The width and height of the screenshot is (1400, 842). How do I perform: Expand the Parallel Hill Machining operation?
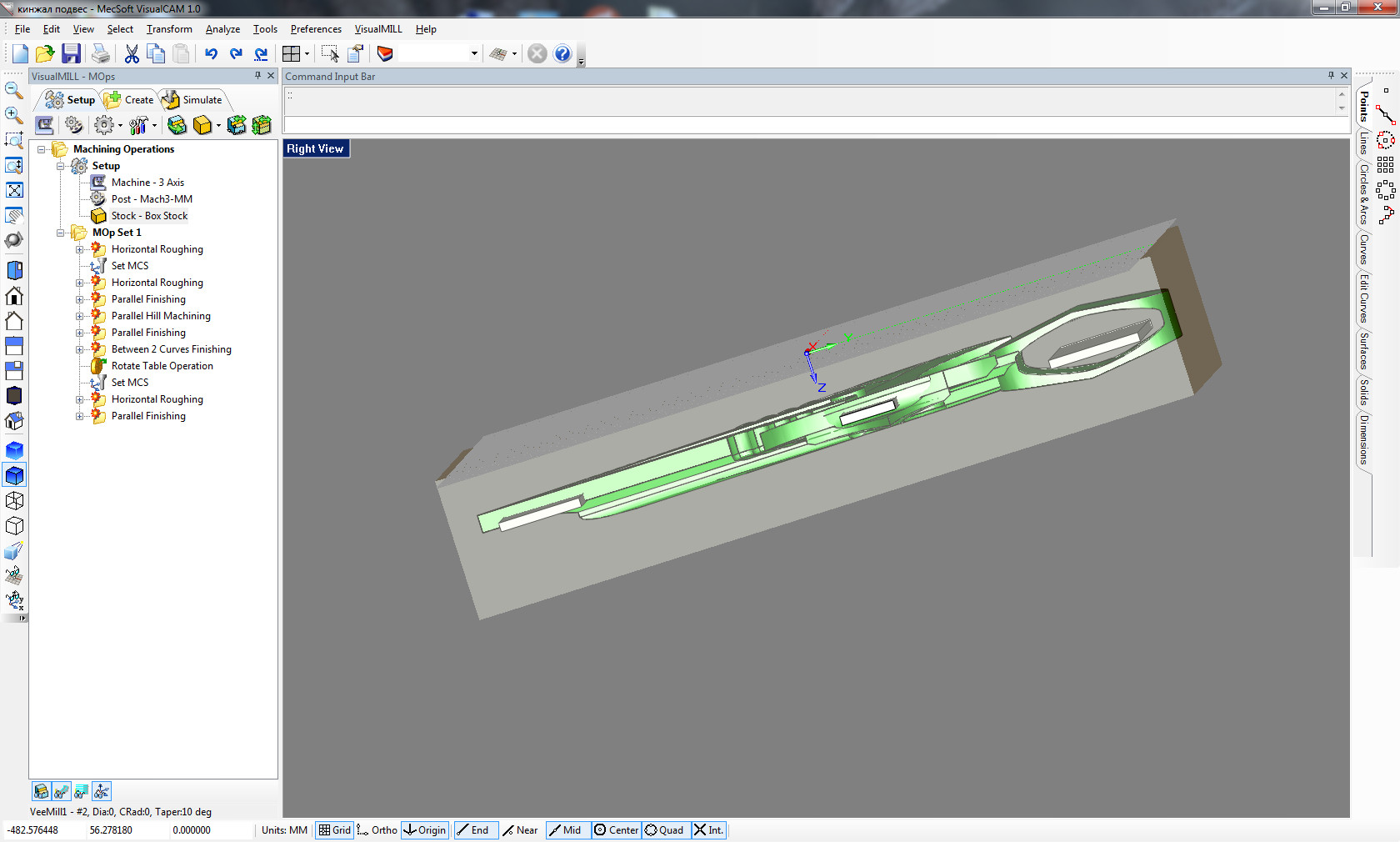[x=80, y=316]
